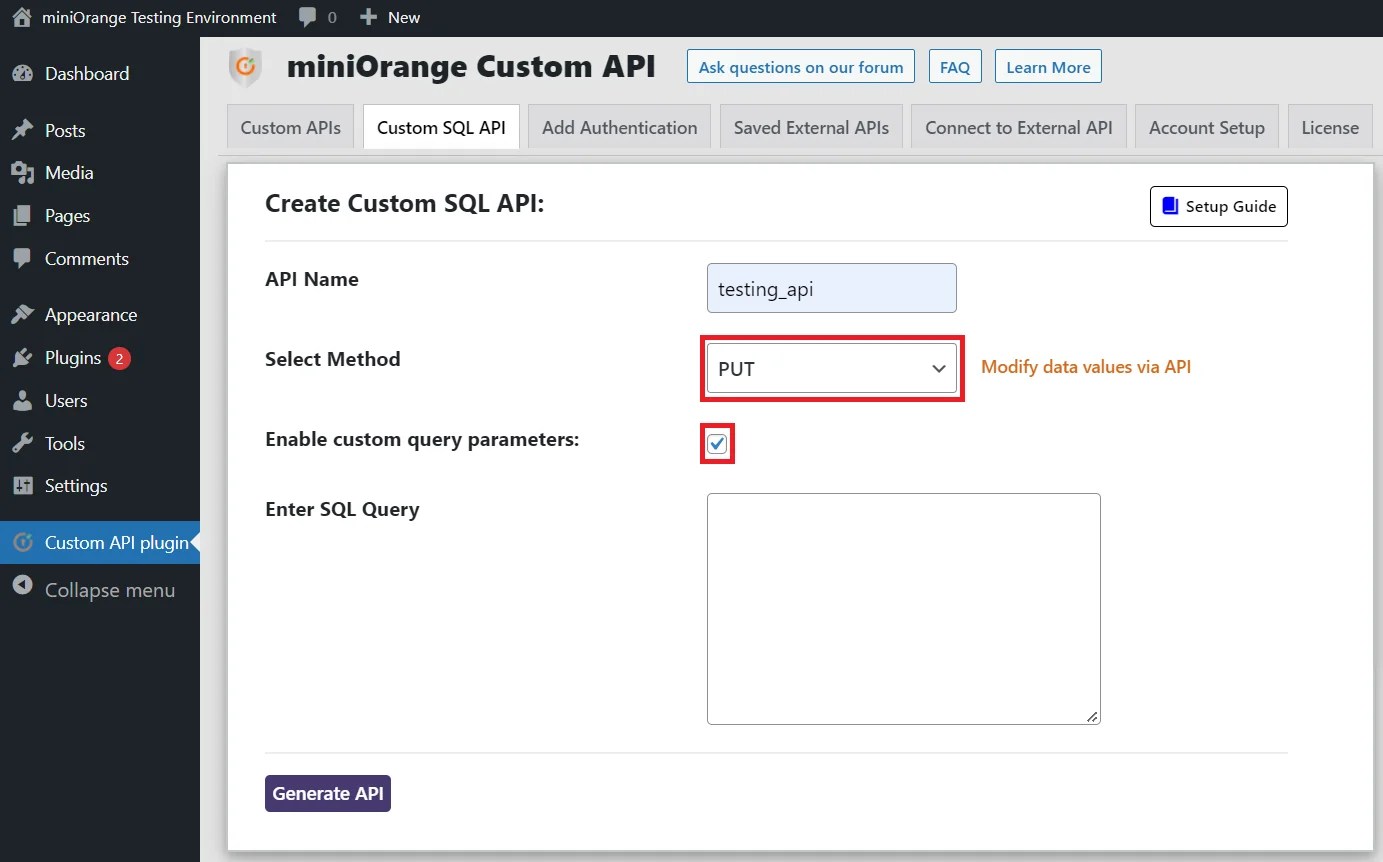
Task: Click the Comments sidebar icon
Action: point(24,259)
